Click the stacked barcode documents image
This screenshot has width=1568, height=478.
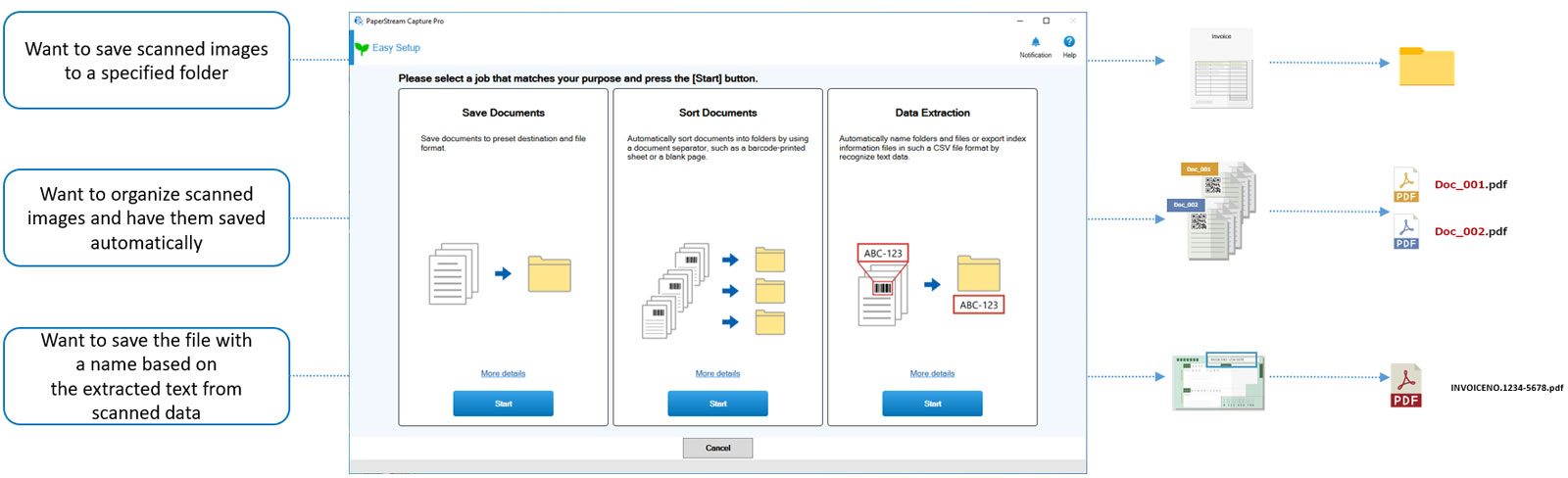point(1212,212)
